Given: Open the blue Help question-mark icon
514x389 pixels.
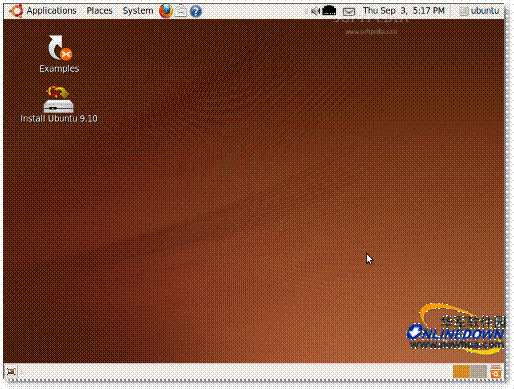Looking at the screenshot, I should coord(196,12).
